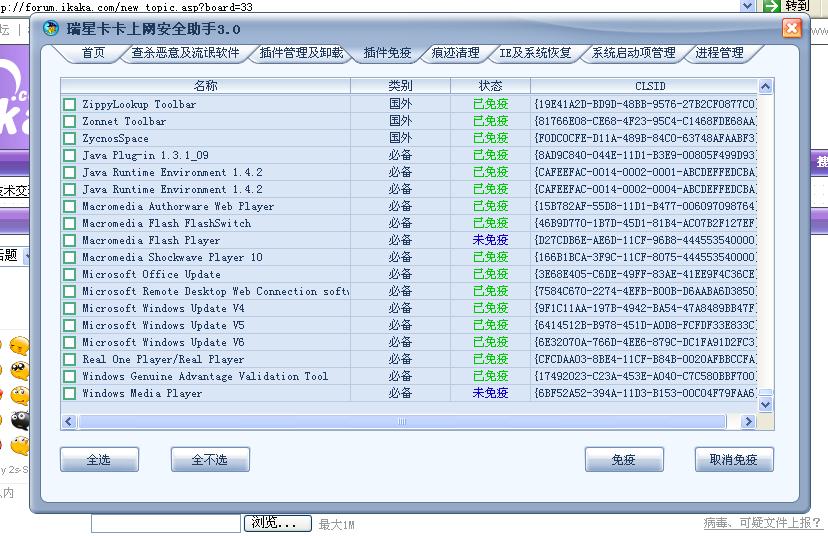Tick the ZycnosSpace checkbox
The image size is (828, 536).
69,138
